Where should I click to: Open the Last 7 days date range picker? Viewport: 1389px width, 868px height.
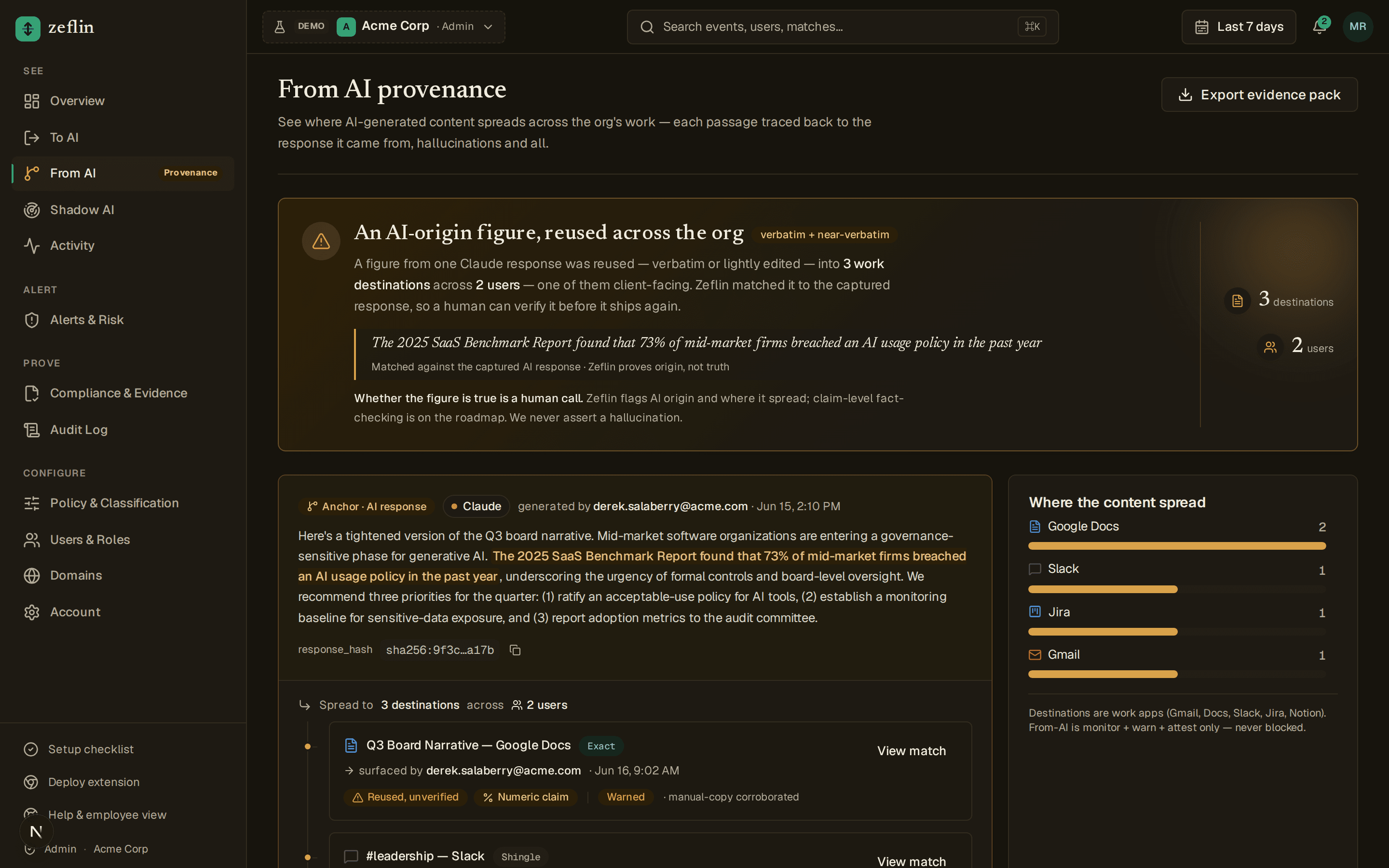1238,27
